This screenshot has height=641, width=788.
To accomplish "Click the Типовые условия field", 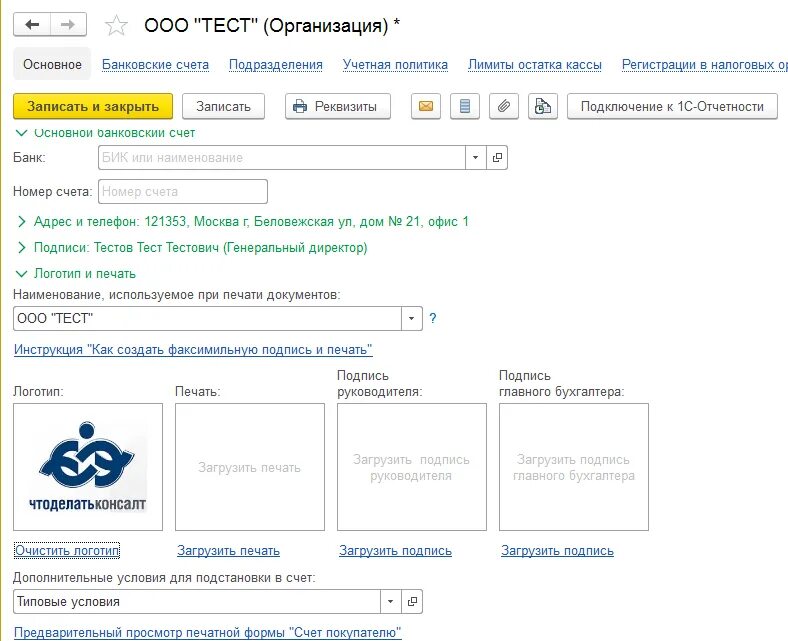I will pos(197,601).
